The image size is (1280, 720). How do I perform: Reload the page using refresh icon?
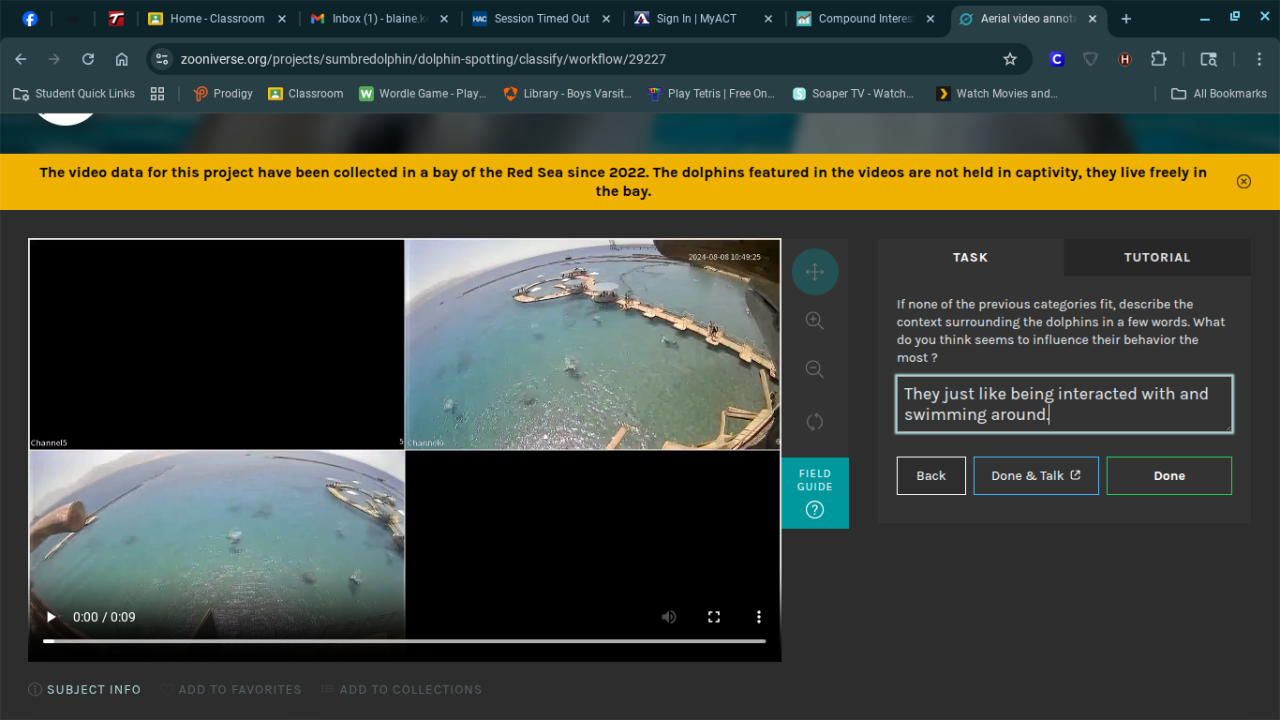[88, 59]
